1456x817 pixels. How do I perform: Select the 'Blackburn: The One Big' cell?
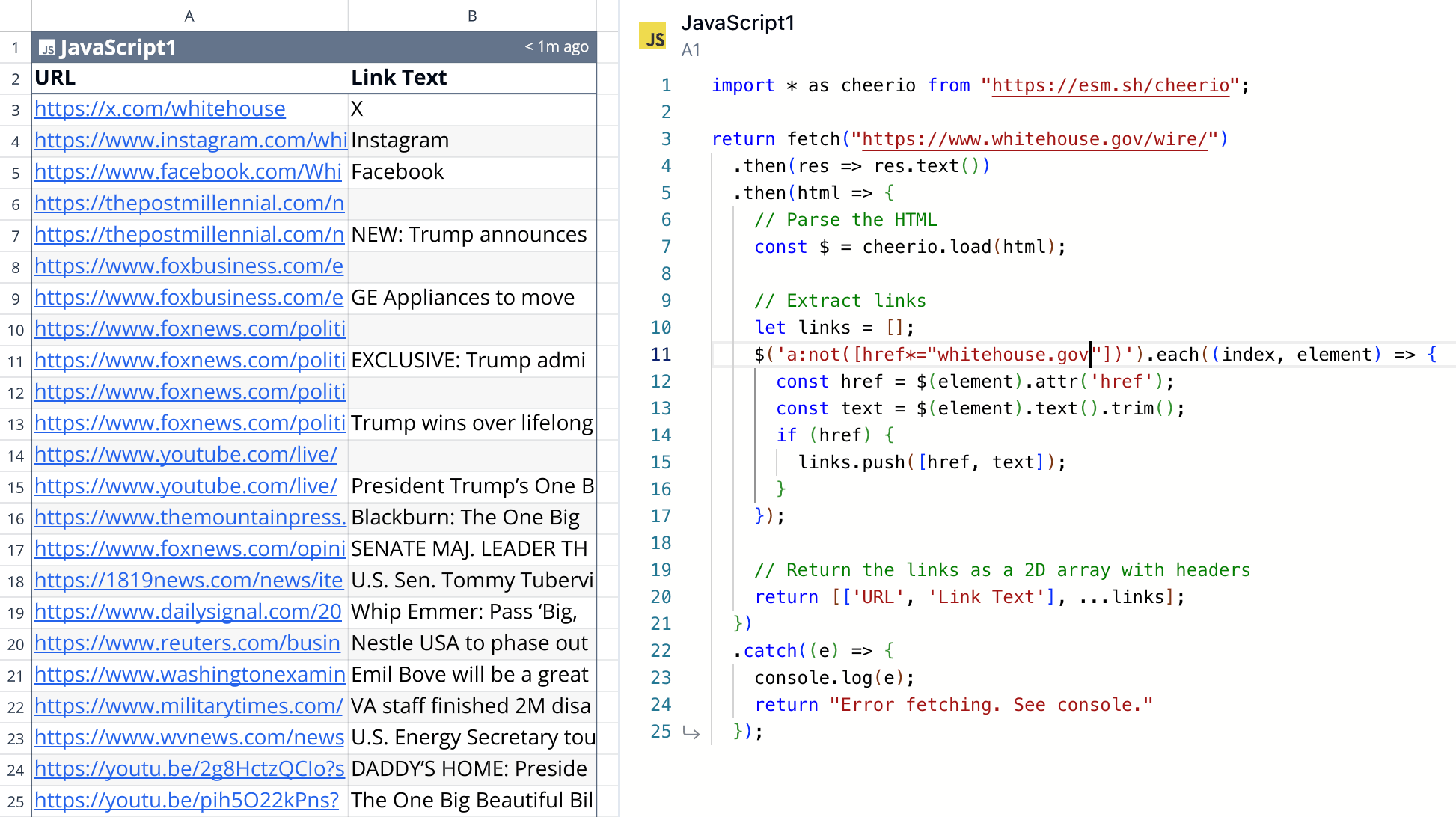(472, 518)
